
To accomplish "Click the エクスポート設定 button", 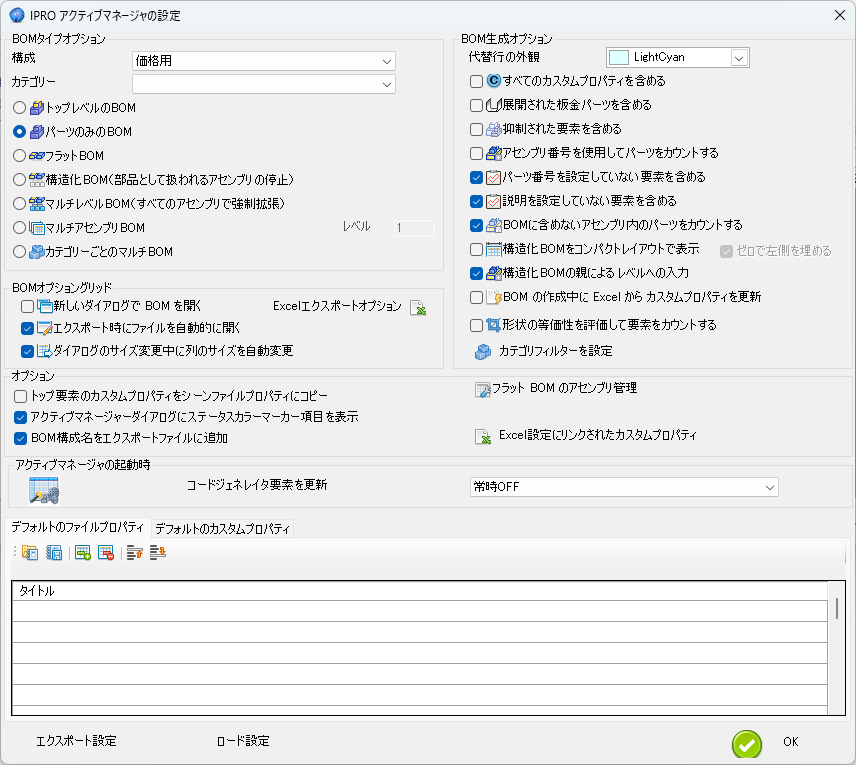I will pyautogui.click(x=76, y=741).
